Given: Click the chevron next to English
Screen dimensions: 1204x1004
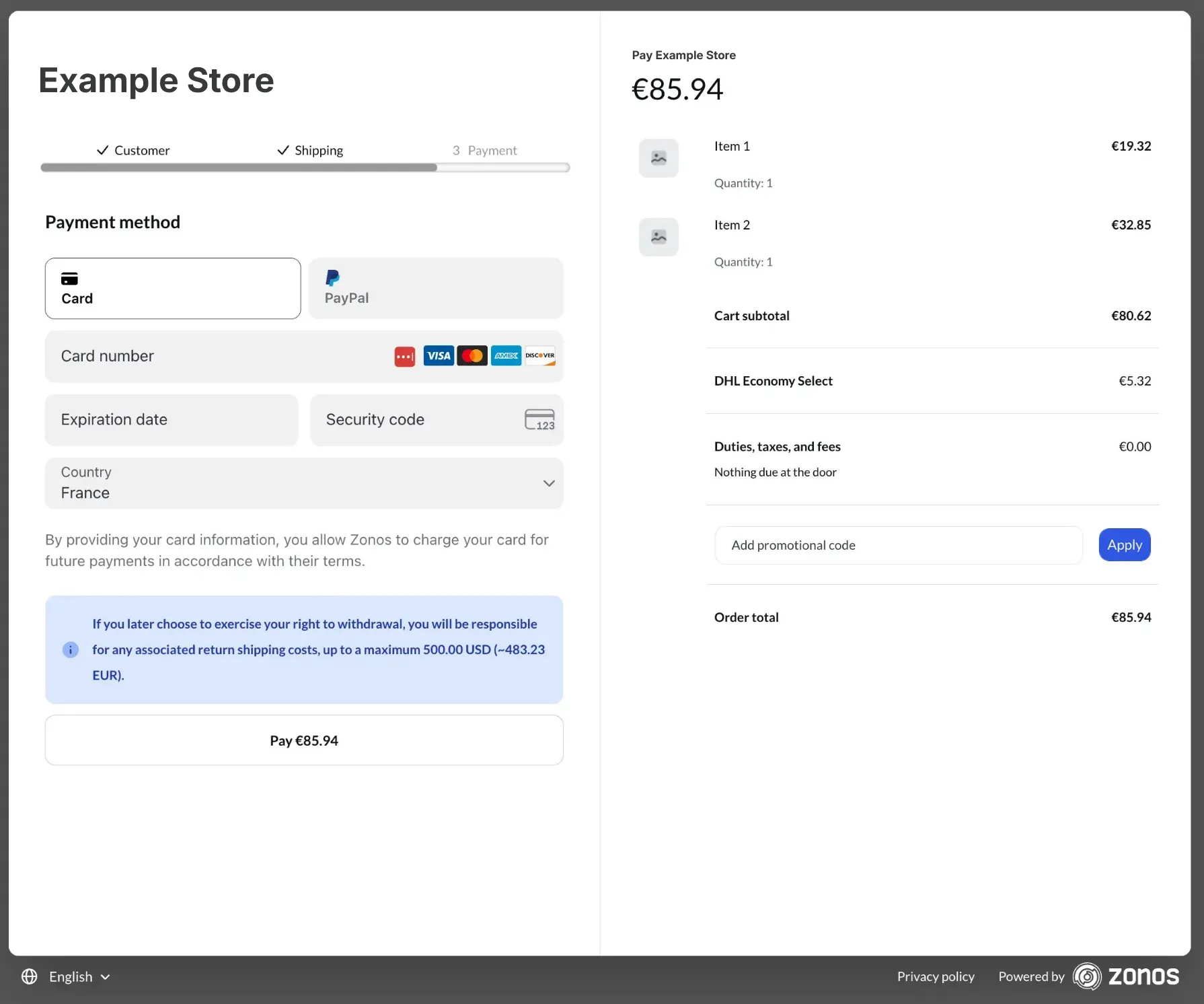Looking at the screenshot, I should click(105, 977).
